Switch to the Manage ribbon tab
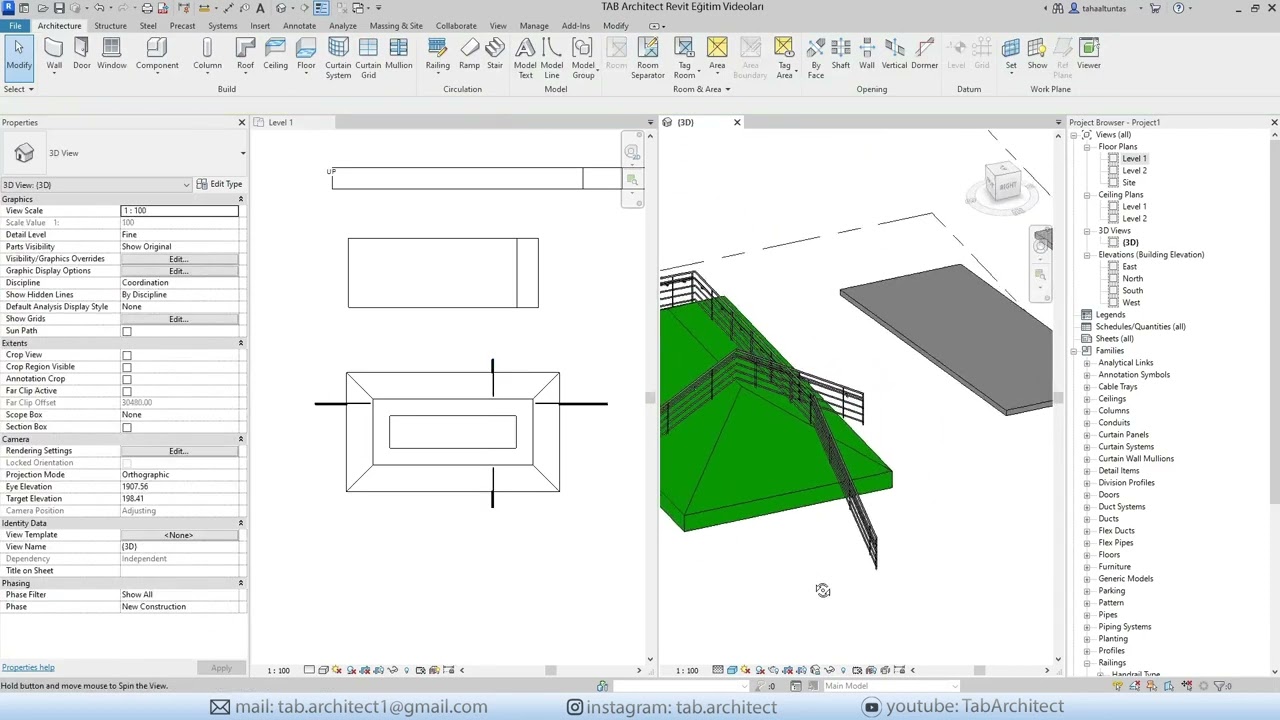 coord(534,26)
